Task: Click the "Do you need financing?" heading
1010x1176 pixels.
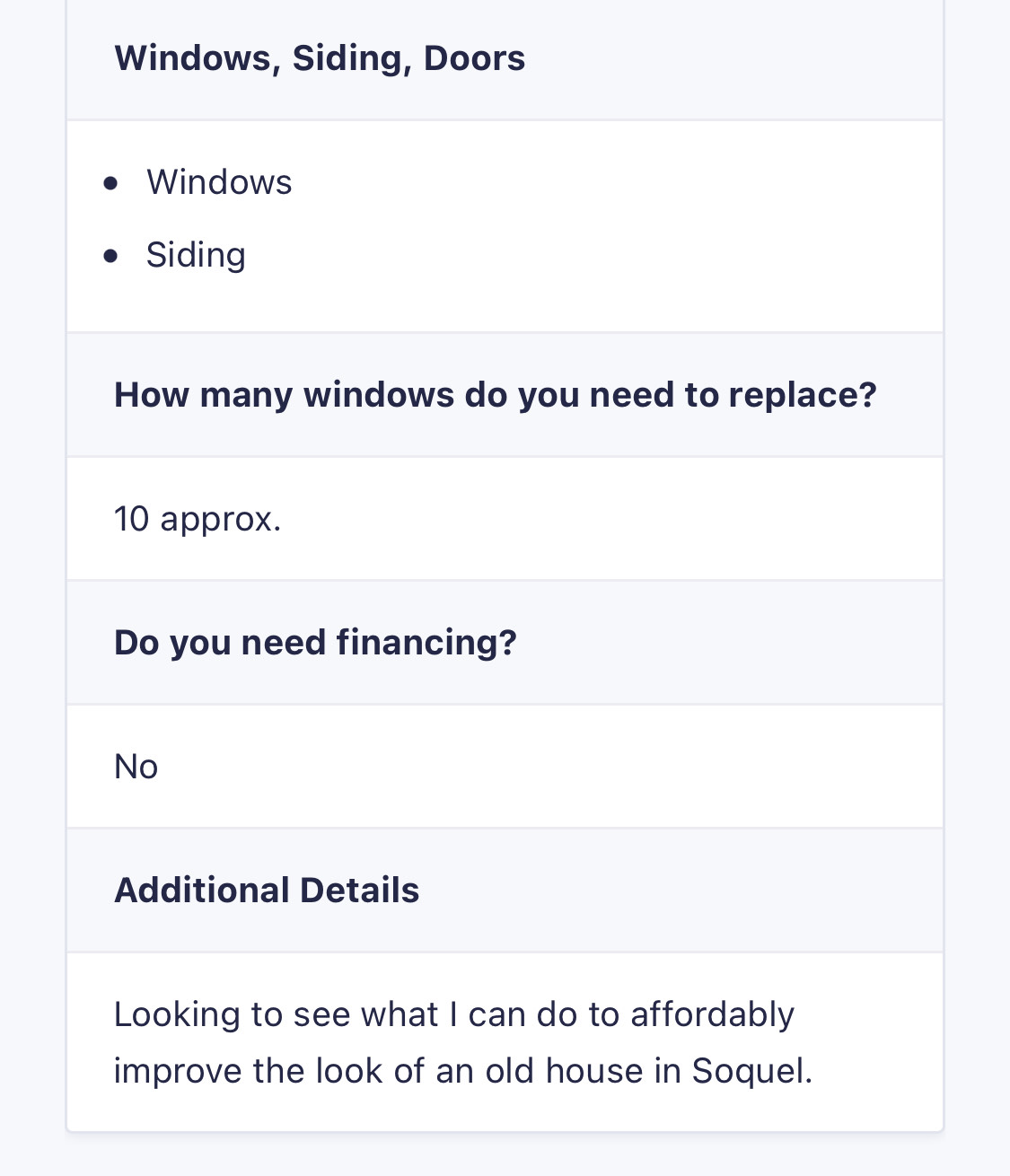Action: (x=315, y=643)
